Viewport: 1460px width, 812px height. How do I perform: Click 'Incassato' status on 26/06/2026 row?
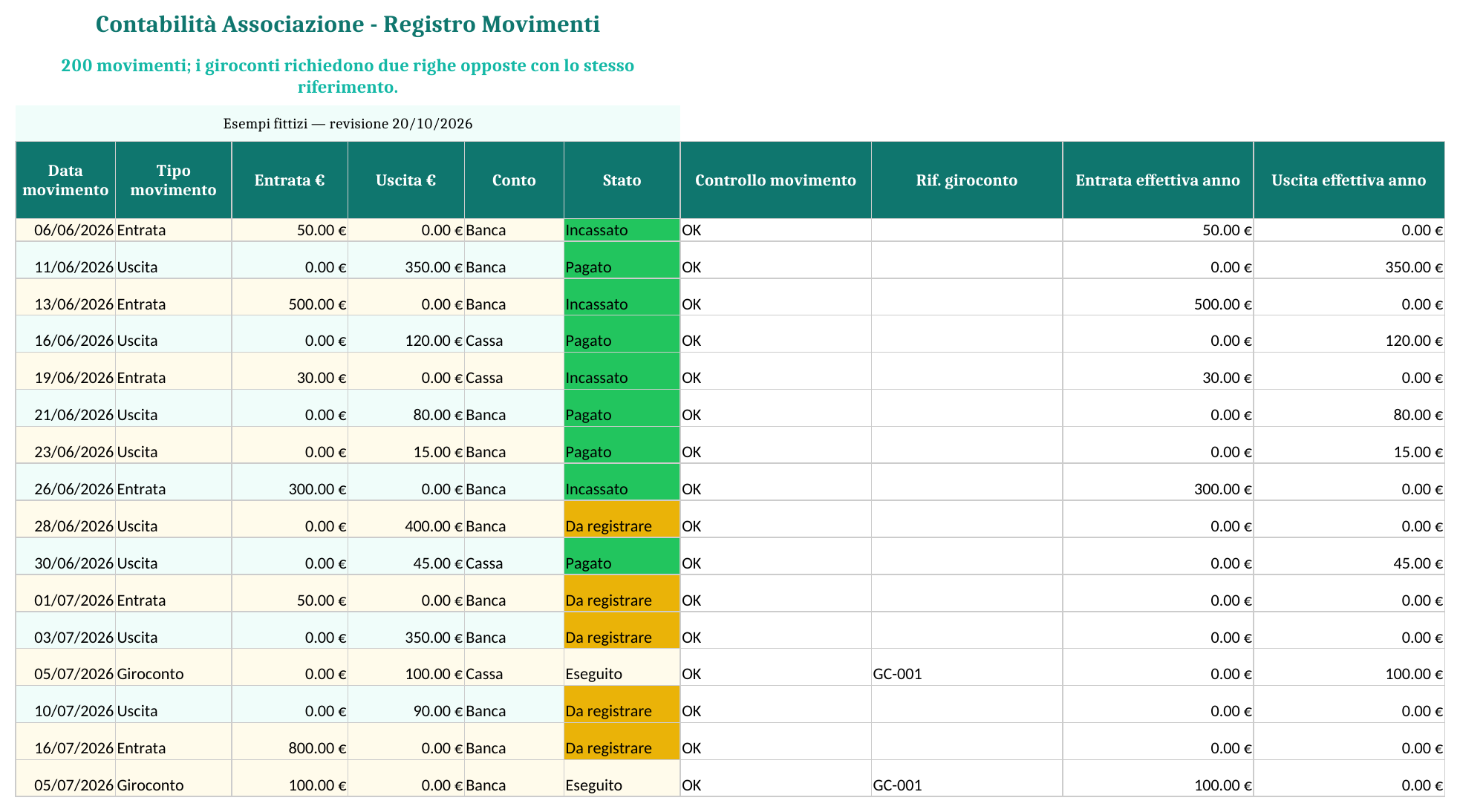pos(622,482)
